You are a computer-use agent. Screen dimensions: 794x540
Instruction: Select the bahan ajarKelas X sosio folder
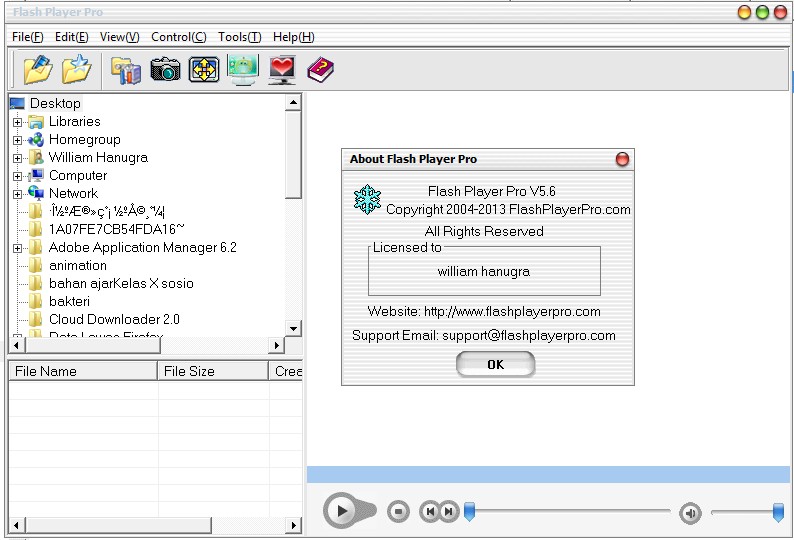click(x=121, y=283)
